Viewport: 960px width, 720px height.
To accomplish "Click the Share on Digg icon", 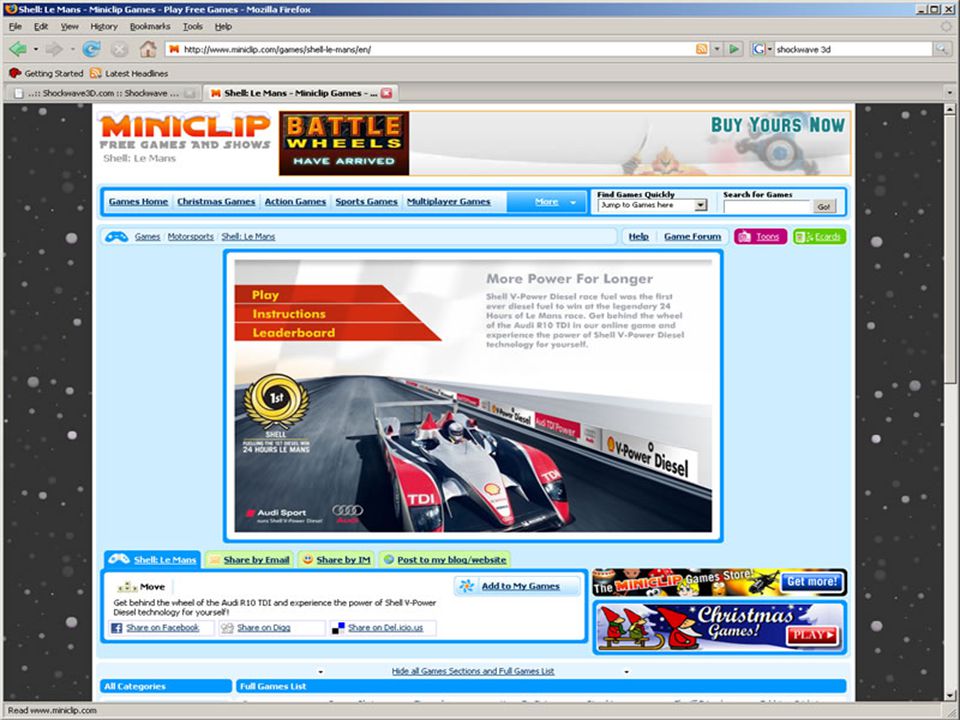I will [227, 628].
